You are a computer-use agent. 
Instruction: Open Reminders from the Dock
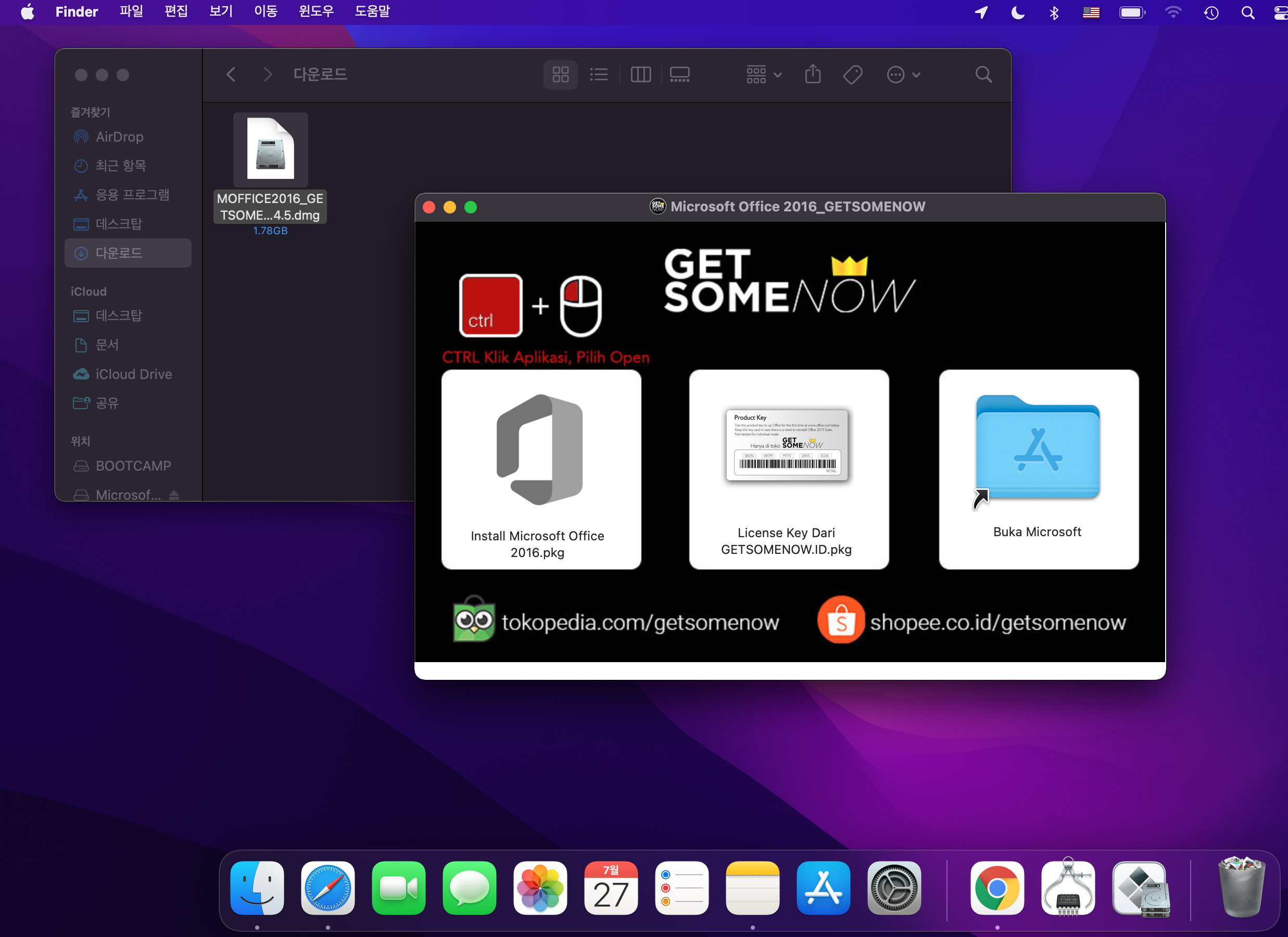pyautogui.click(x=681, y=888)
